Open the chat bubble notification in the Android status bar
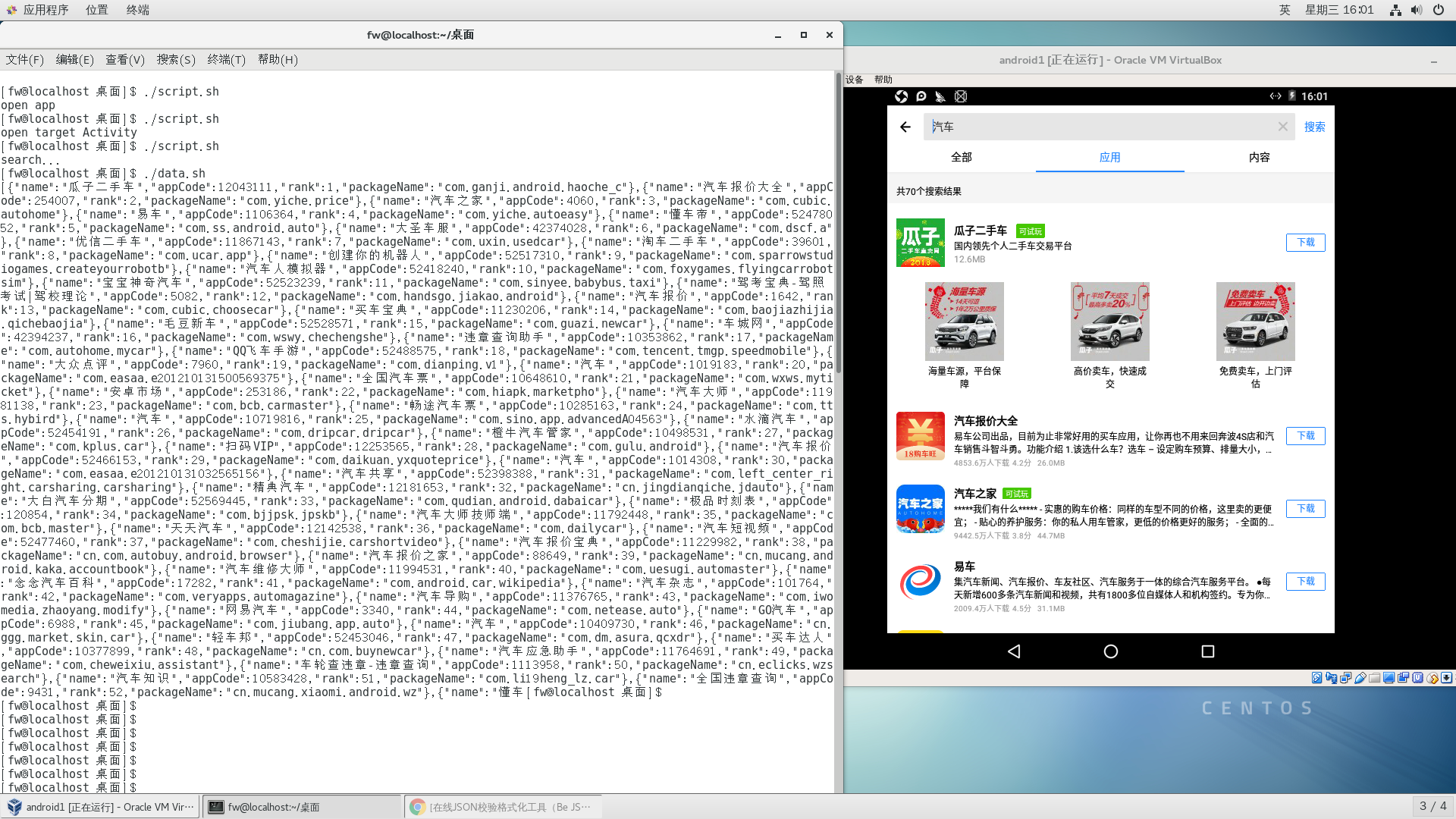This screenshot has width=1456, height=819. click(x=921, y=96)
